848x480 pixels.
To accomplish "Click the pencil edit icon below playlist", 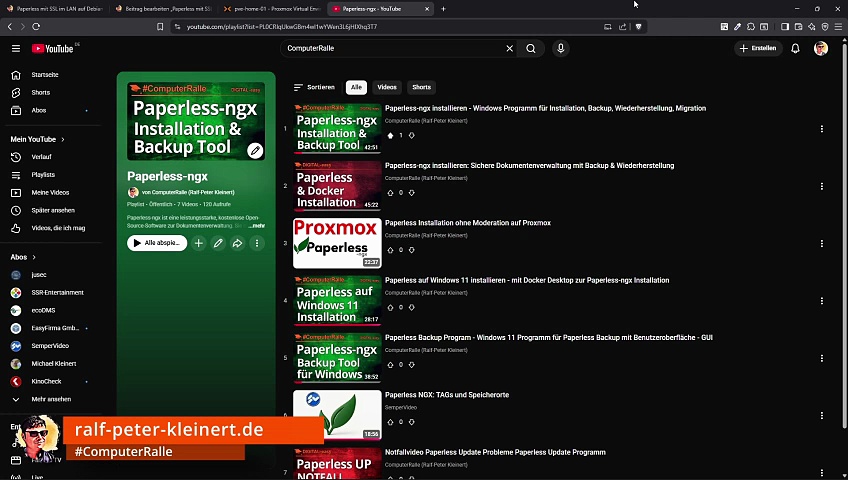I will (218, 243).
